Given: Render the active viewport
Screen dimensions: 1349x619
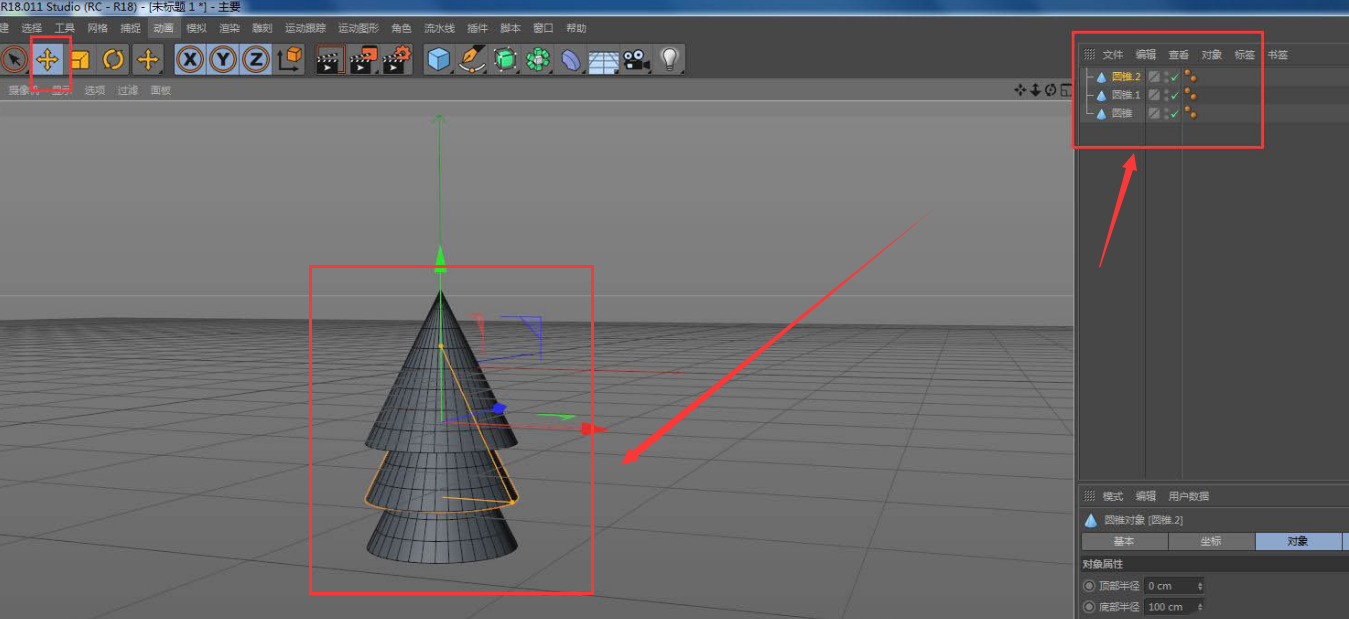Looking at the screenshot, I should [x=330, y=60].
